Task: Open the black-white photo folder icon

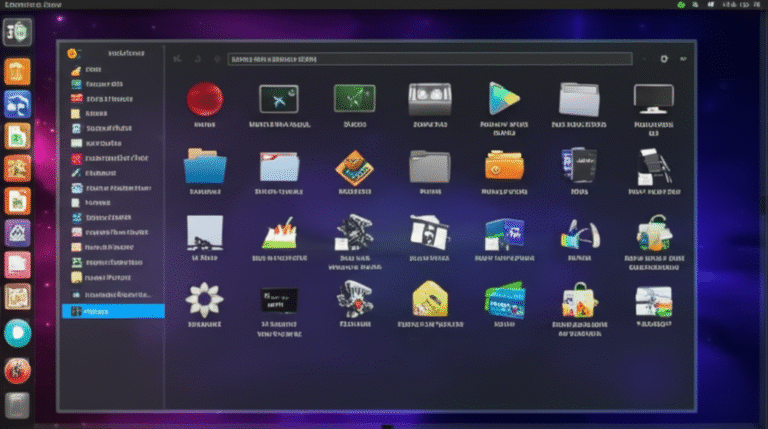Action: point(430,233)
